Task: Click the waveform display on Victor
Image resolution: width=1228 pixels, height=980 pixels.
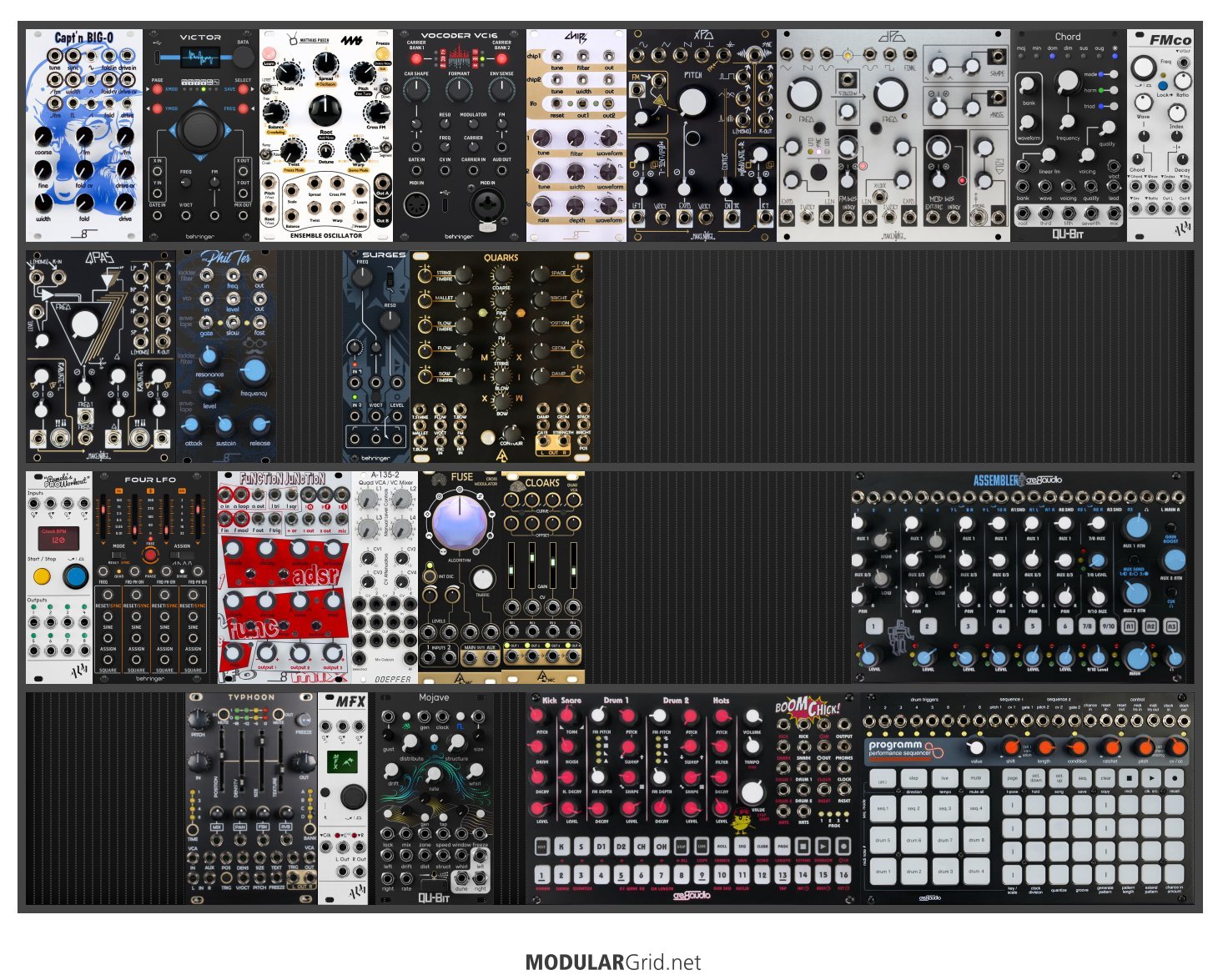Action: point(201,58)
